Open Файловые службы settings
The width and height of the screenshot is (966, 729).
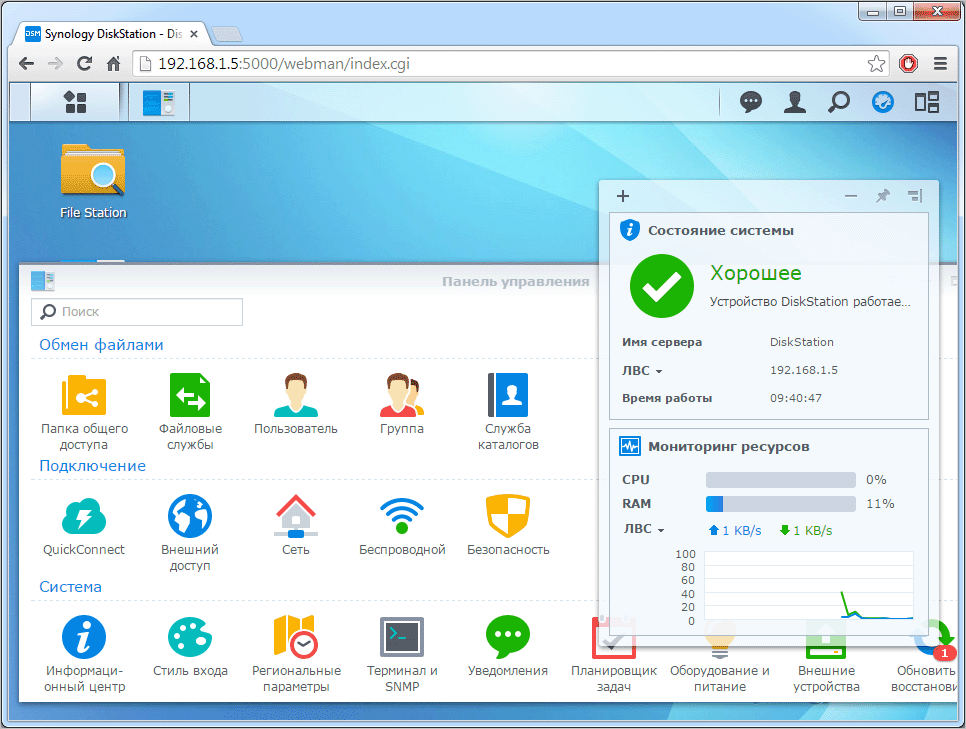tap(190, 412)
